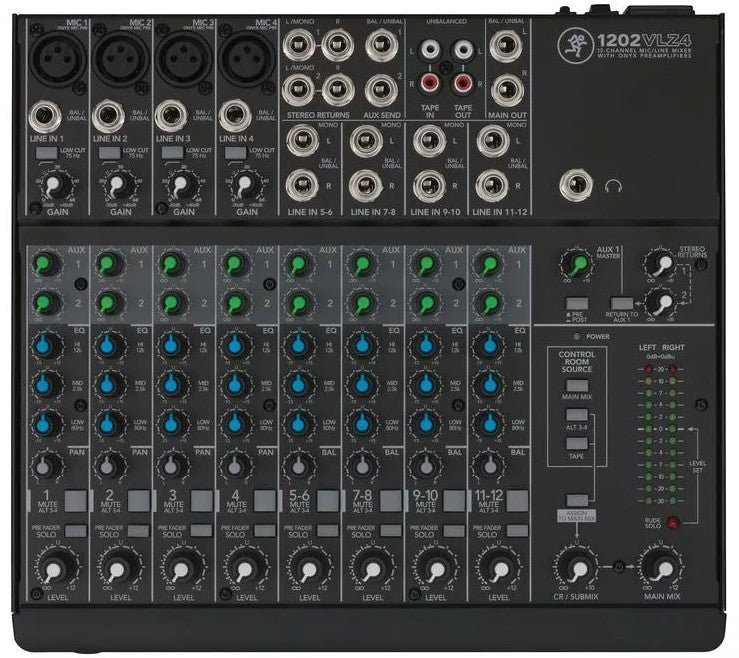This screenshot has height=658, width=739.
Task: Click the channel 4 GAIN knob
Action: click(243, 185)
